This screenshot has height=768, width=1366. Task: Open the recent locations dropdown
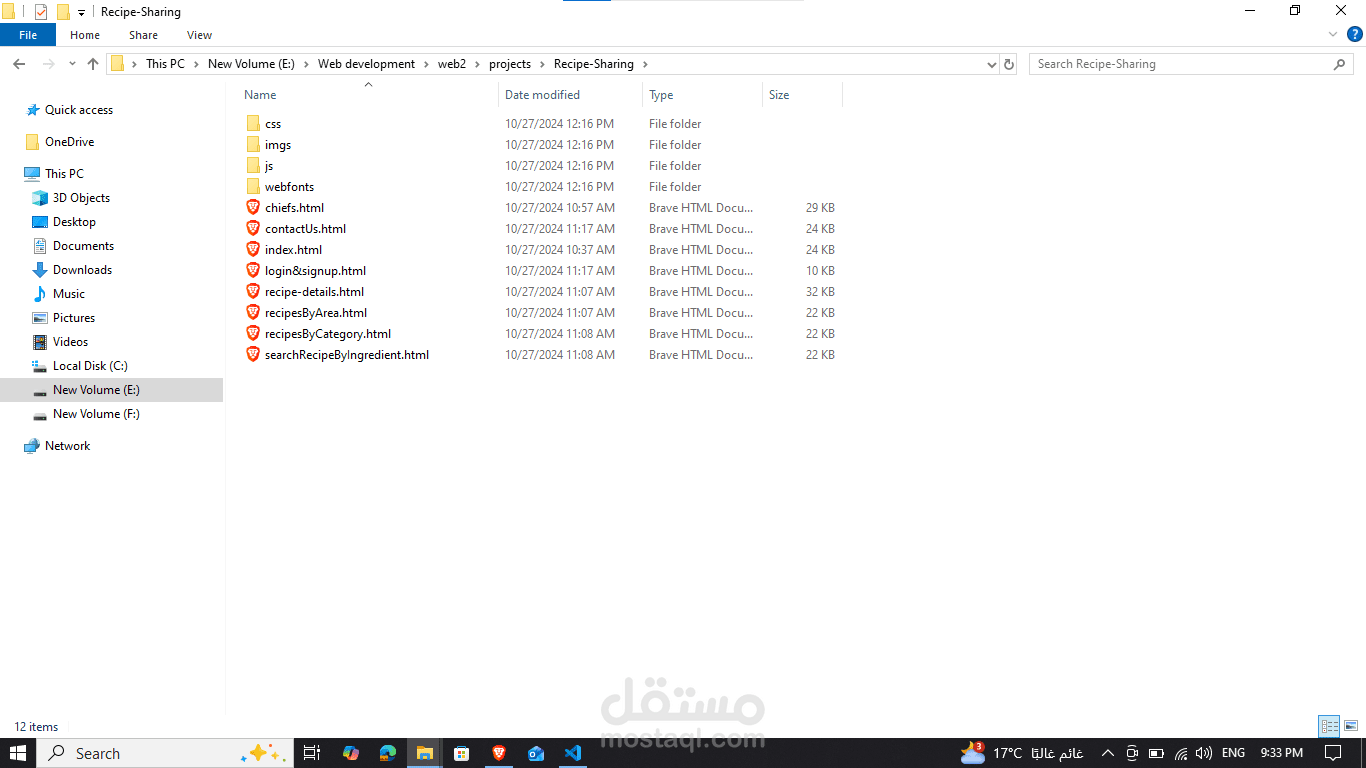click(x=72, y=64)
